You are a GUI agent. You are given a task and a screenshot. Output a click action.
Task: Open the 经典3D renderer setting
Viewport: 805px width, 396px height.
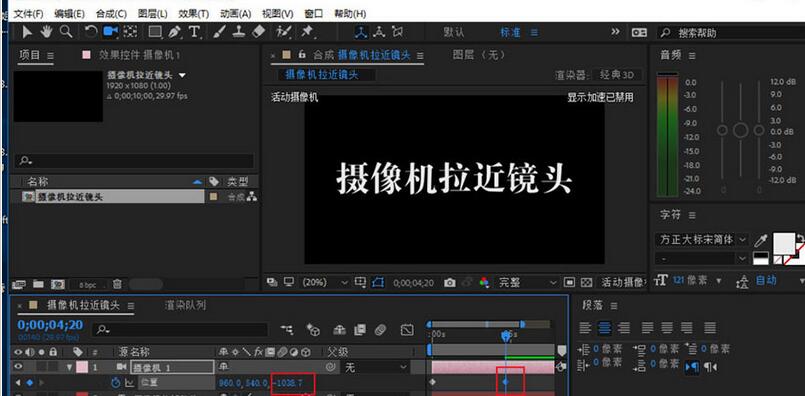(x=617, y=76)
